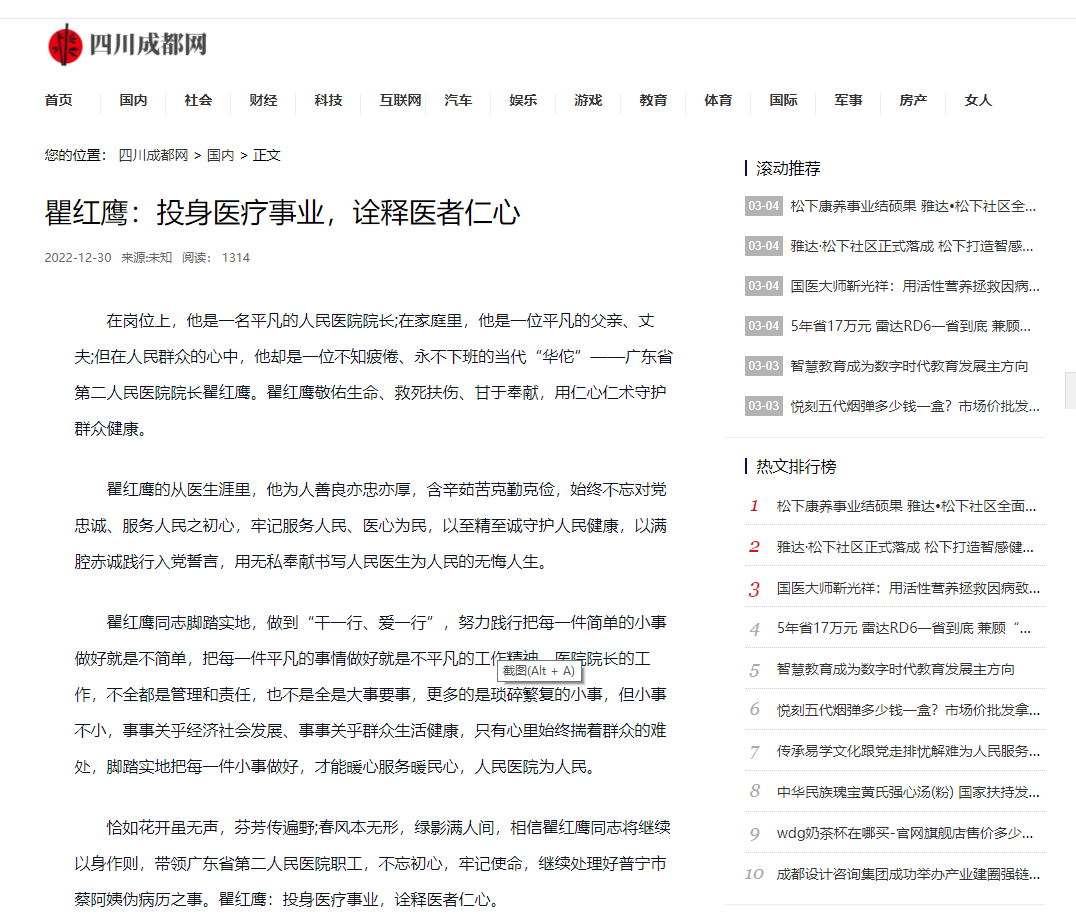Open 滚动推荐 item 悦刻五代烟弹多少钱一盒
Screen dimensions: 1076x921
pyautogui.click(x=915, y=406)
